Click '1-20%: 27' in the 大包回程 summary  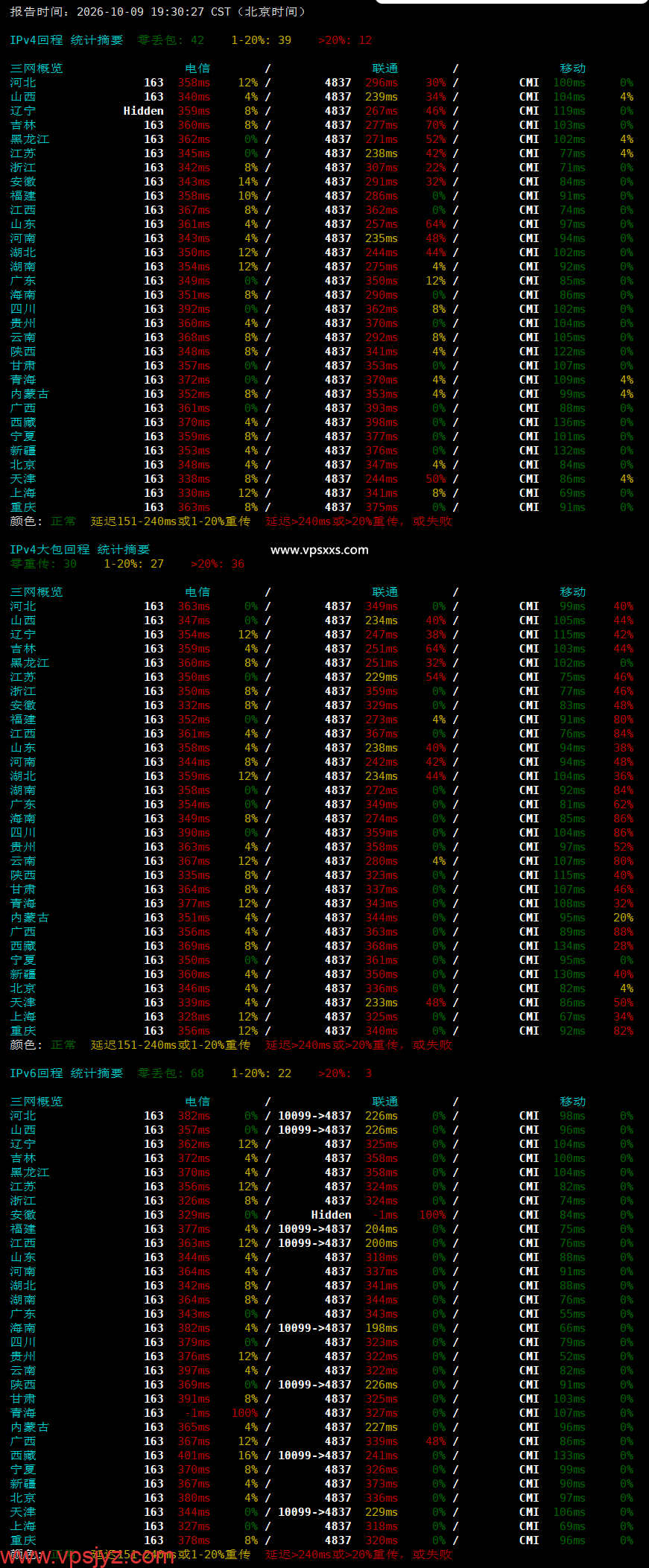(133, 564)
